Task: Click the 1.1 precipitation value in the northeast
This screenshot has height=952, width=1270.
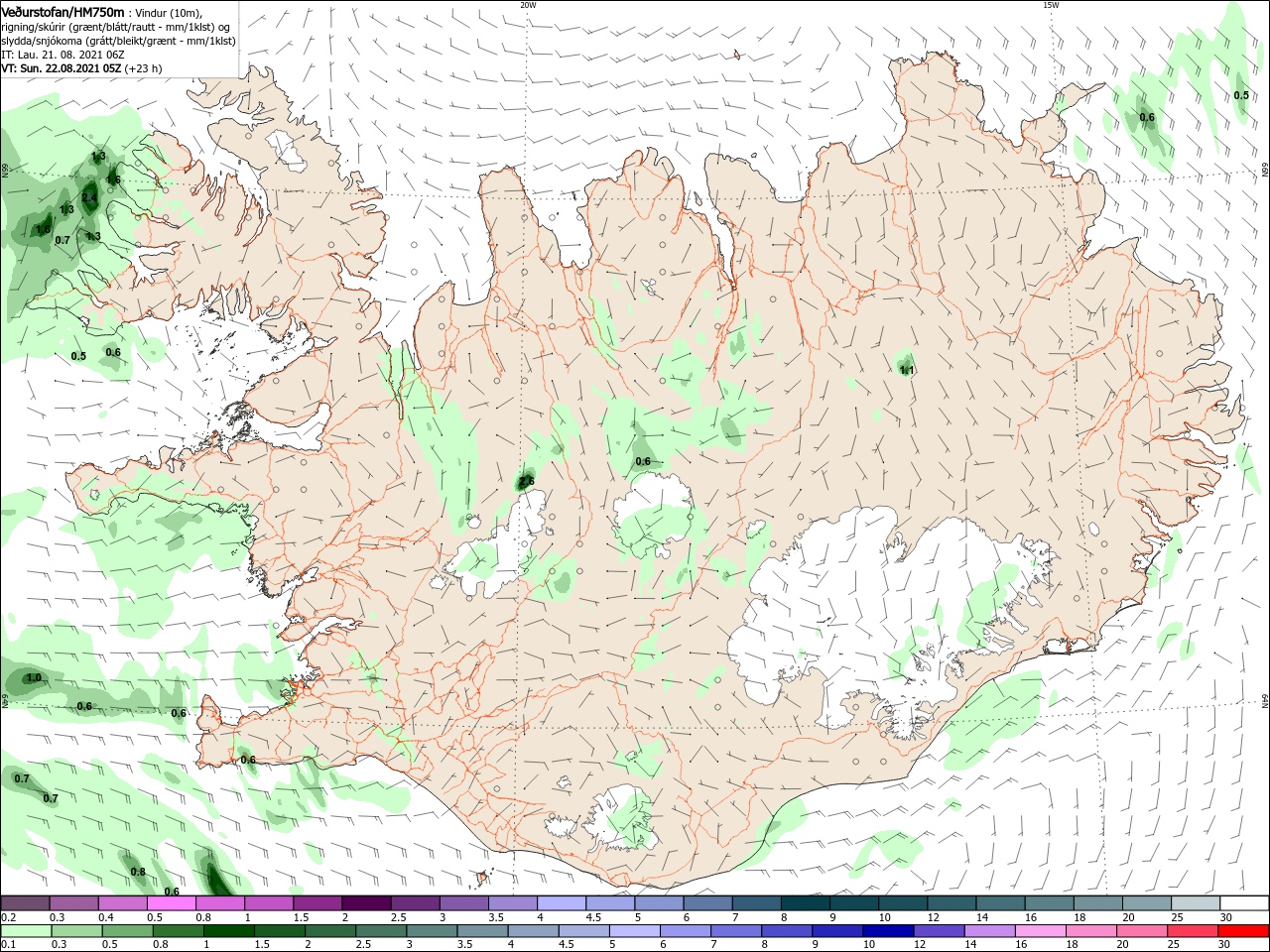Action: tap(906, 370)
